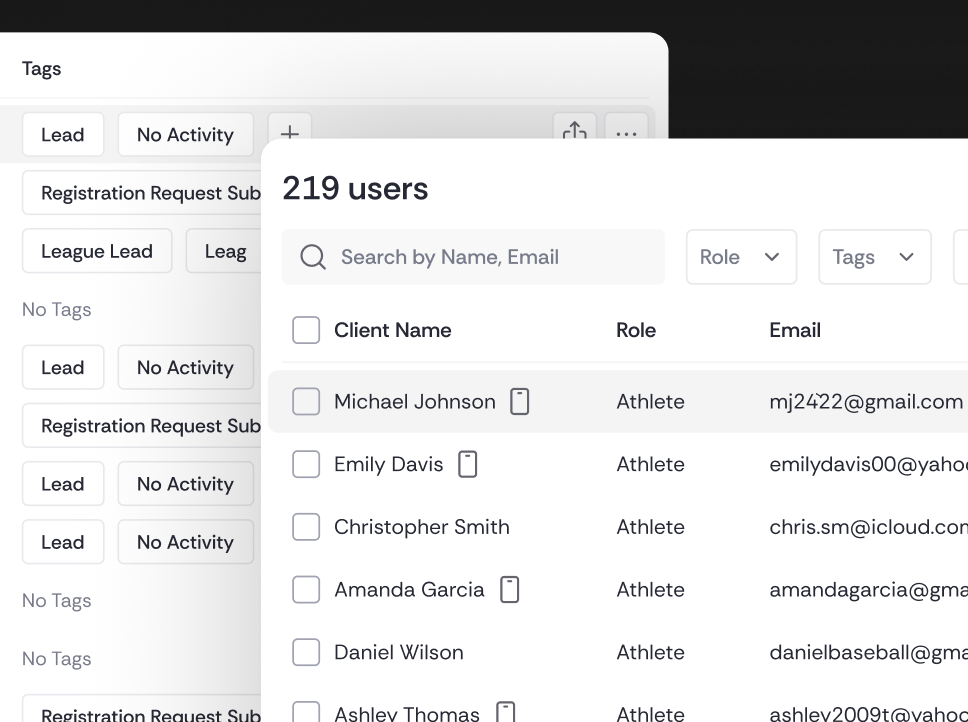968x722 pixels.
Task: Open email mj2422@gmail.com in the list
Action: [865, 402]
